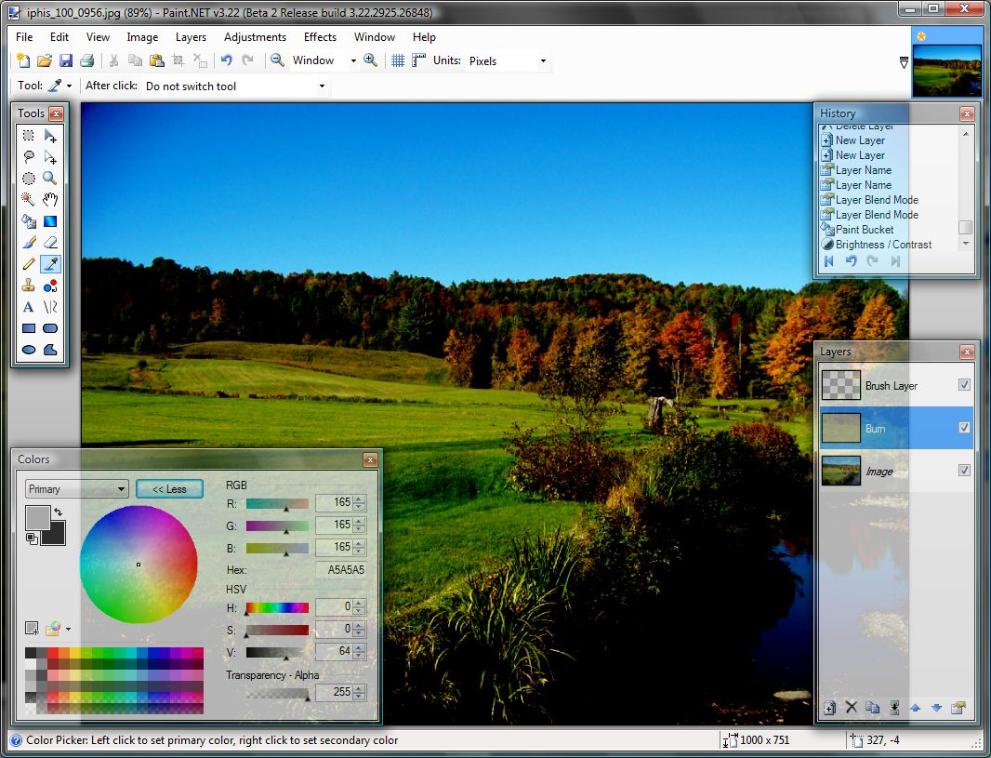
Task: Toggle visibility of Brush Layer
Action: pos(964,385)
